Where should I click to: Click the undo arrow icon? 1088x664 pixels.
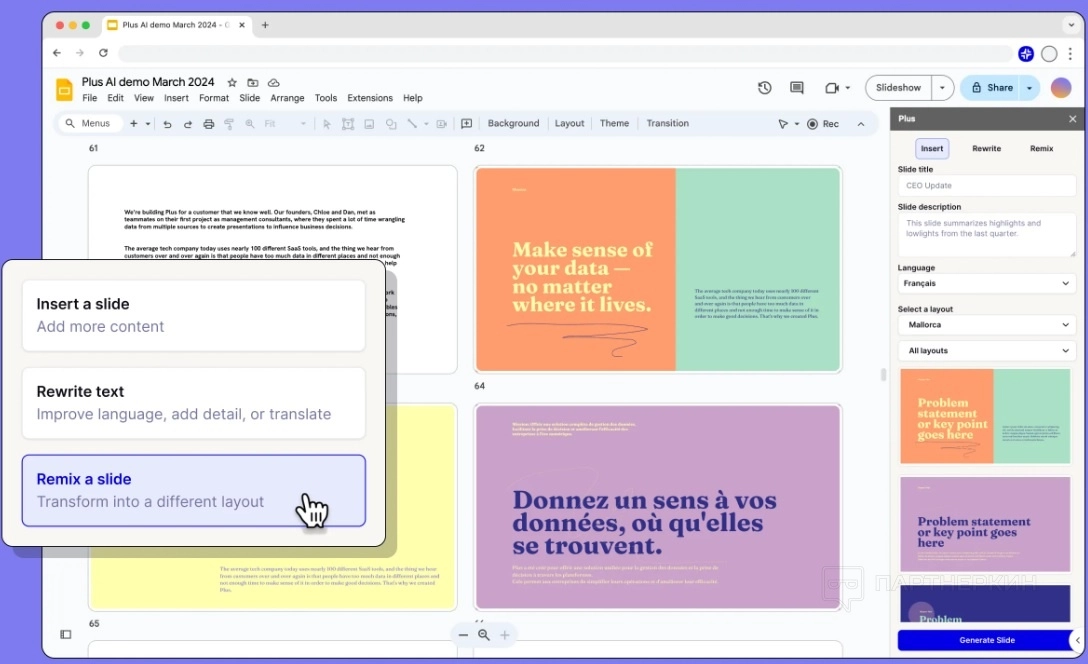point(167,124)
